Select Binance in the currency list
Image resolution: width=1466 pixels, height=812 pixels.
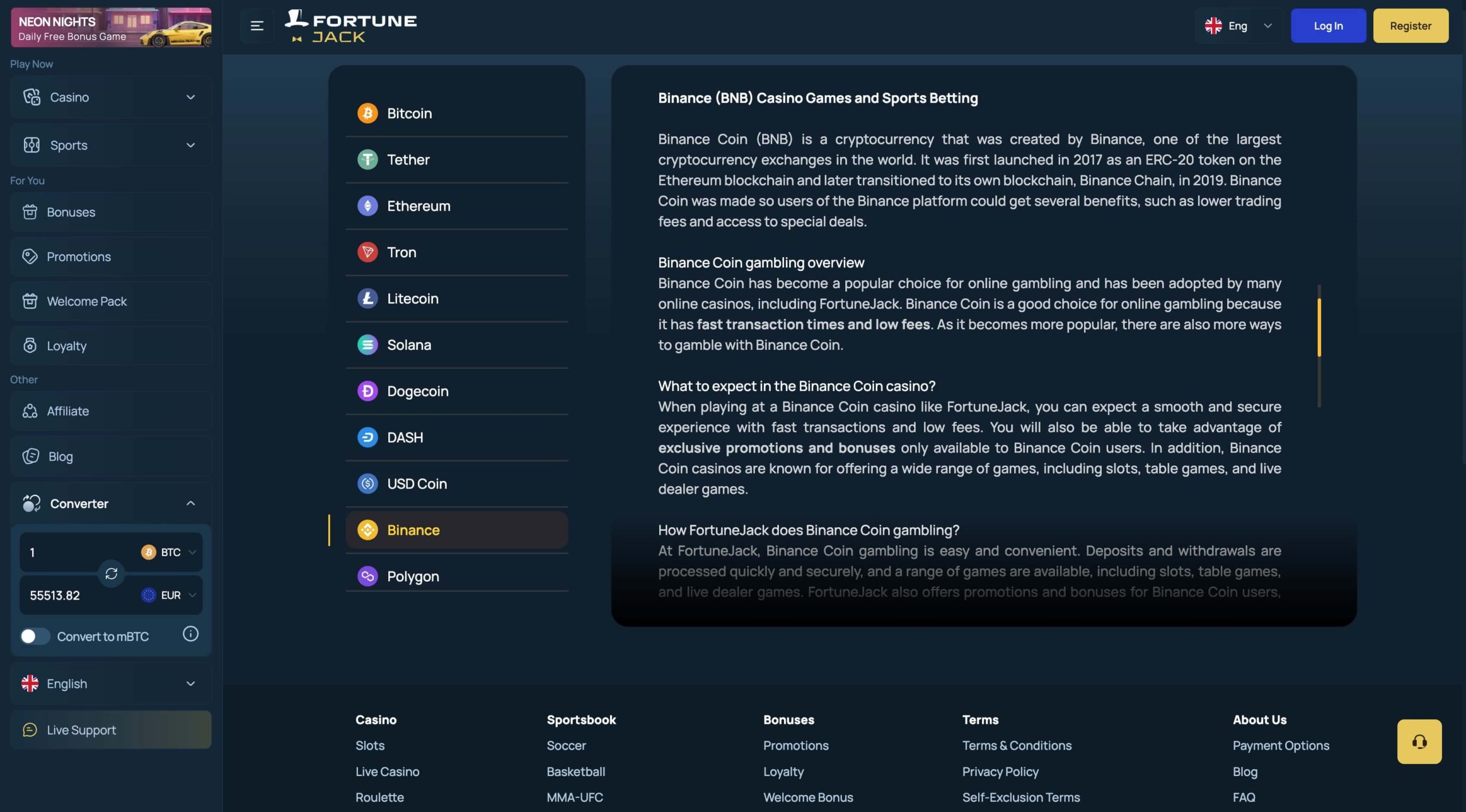457,530
